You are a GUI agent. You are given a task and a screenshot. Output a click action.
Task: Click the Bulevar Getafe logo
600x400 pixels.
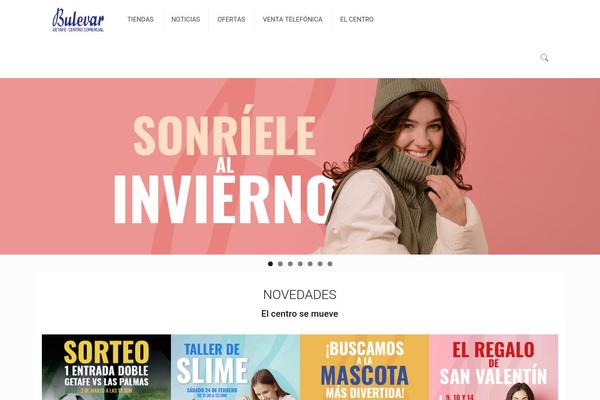tap(78, 20)
